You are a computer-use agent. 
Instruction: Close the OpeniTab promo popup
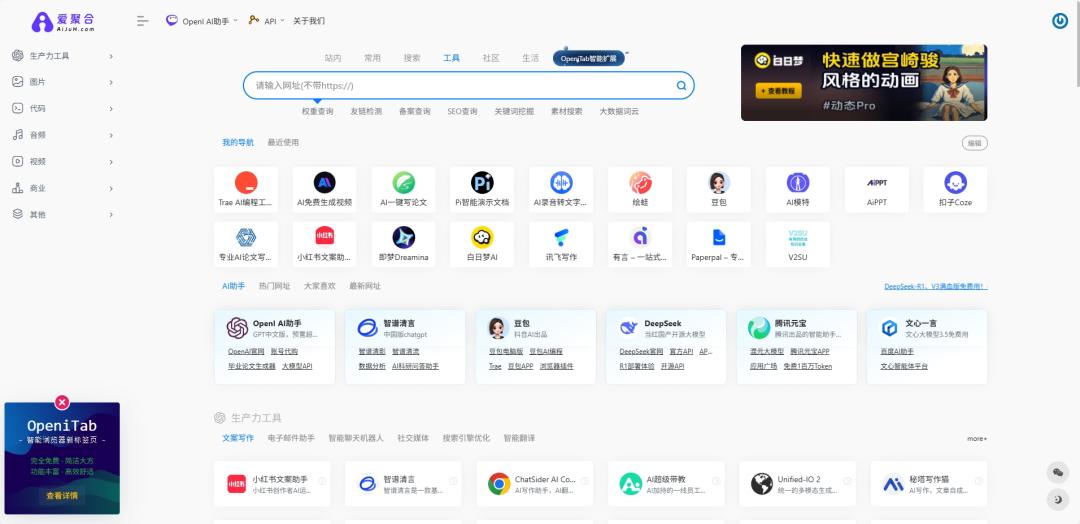coord(62,402)
